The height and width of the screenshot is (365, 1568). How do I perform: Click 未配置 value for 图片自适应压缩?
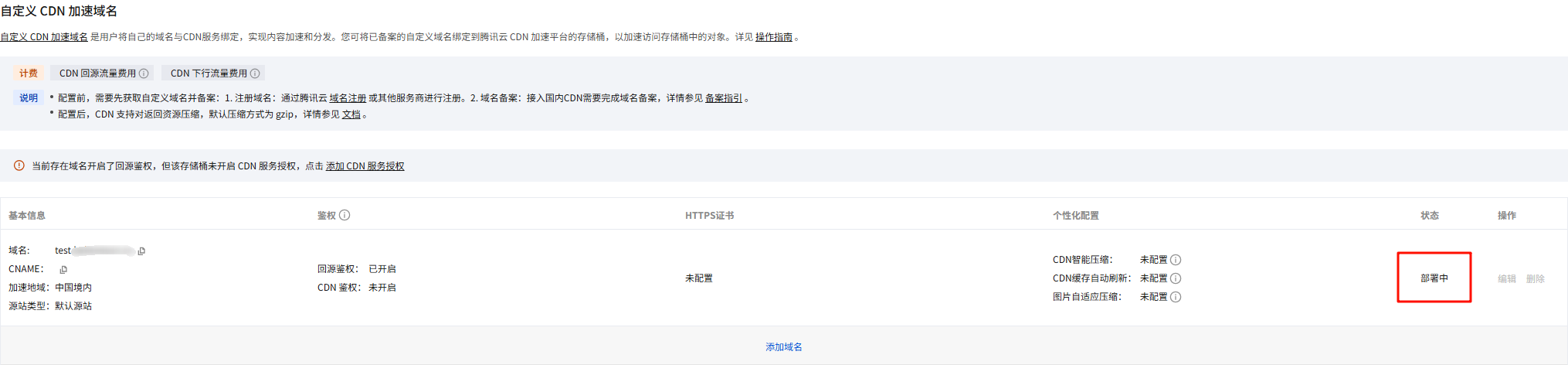tap(1154, 297)
